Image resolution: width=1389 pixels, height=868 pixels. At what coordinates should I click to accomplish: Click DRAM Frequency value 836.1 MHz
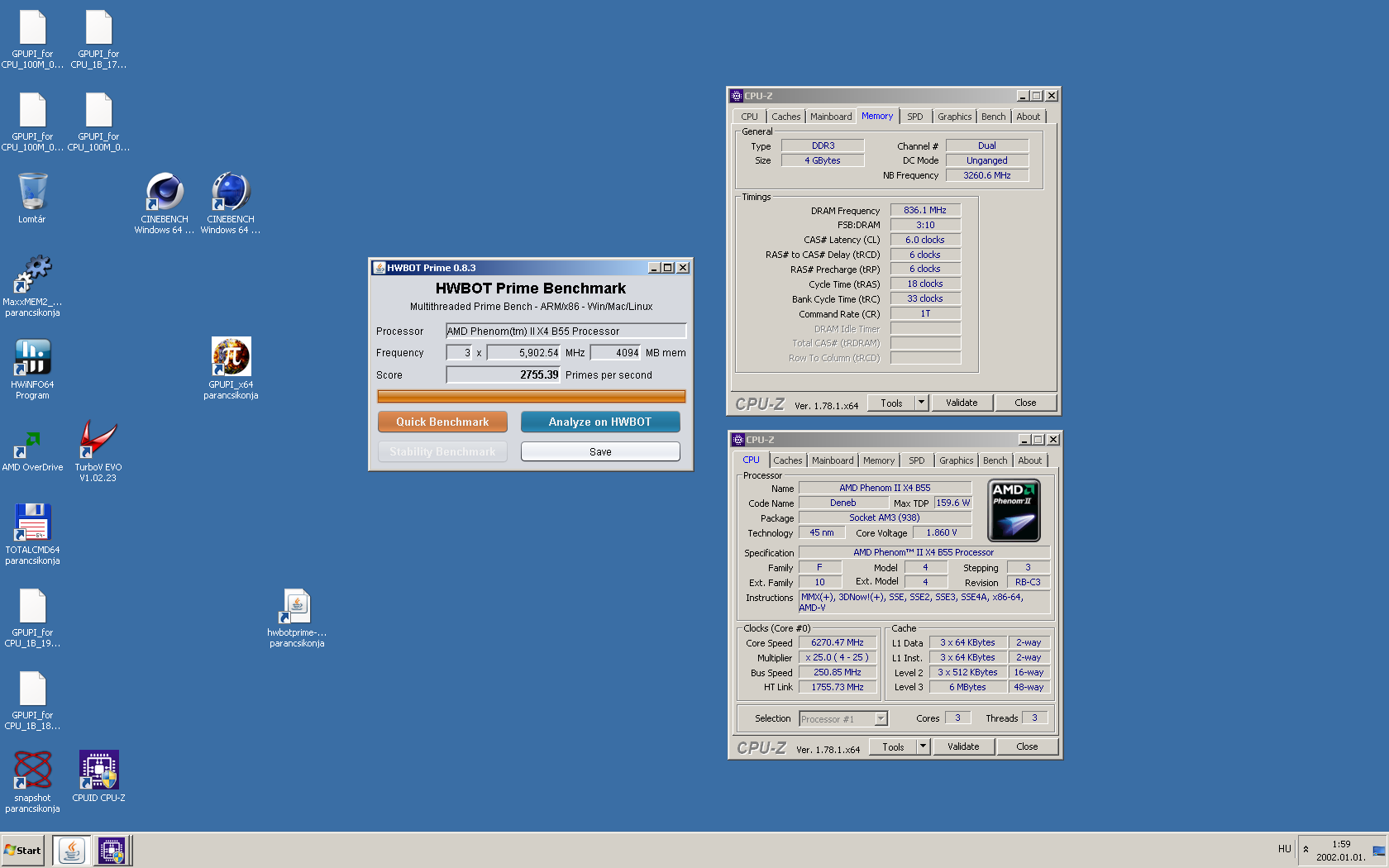(x=925, y=210)
